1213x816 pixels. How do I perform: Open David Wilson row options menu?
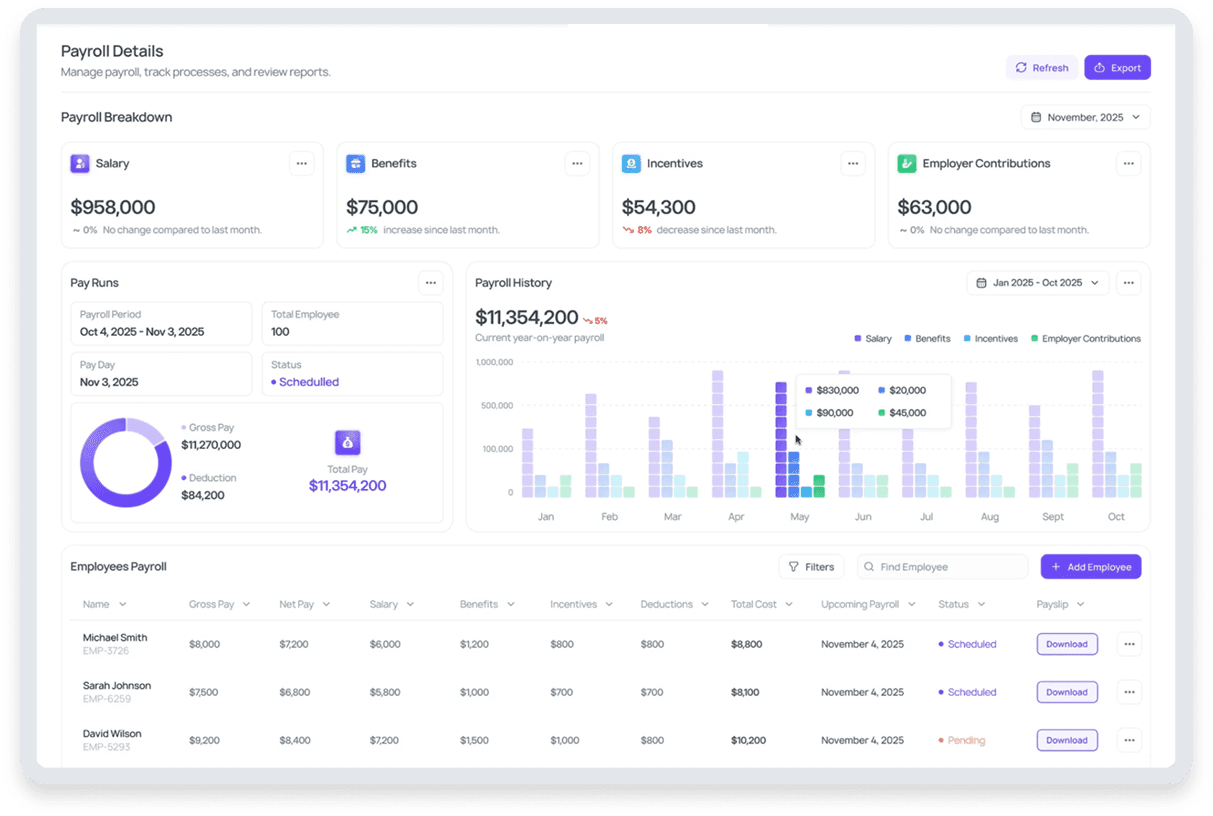point(1129,740)
